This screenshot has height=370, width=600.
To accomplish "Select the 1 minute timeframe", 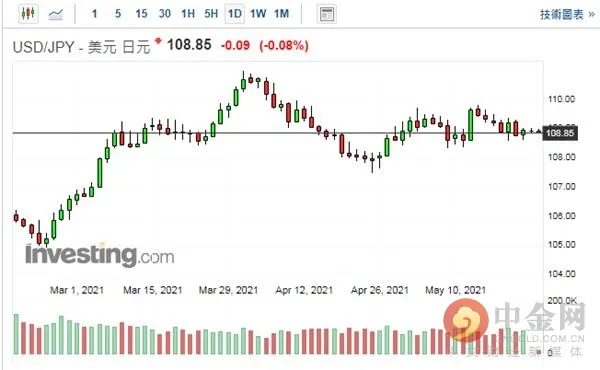I will tap(95, 14).
